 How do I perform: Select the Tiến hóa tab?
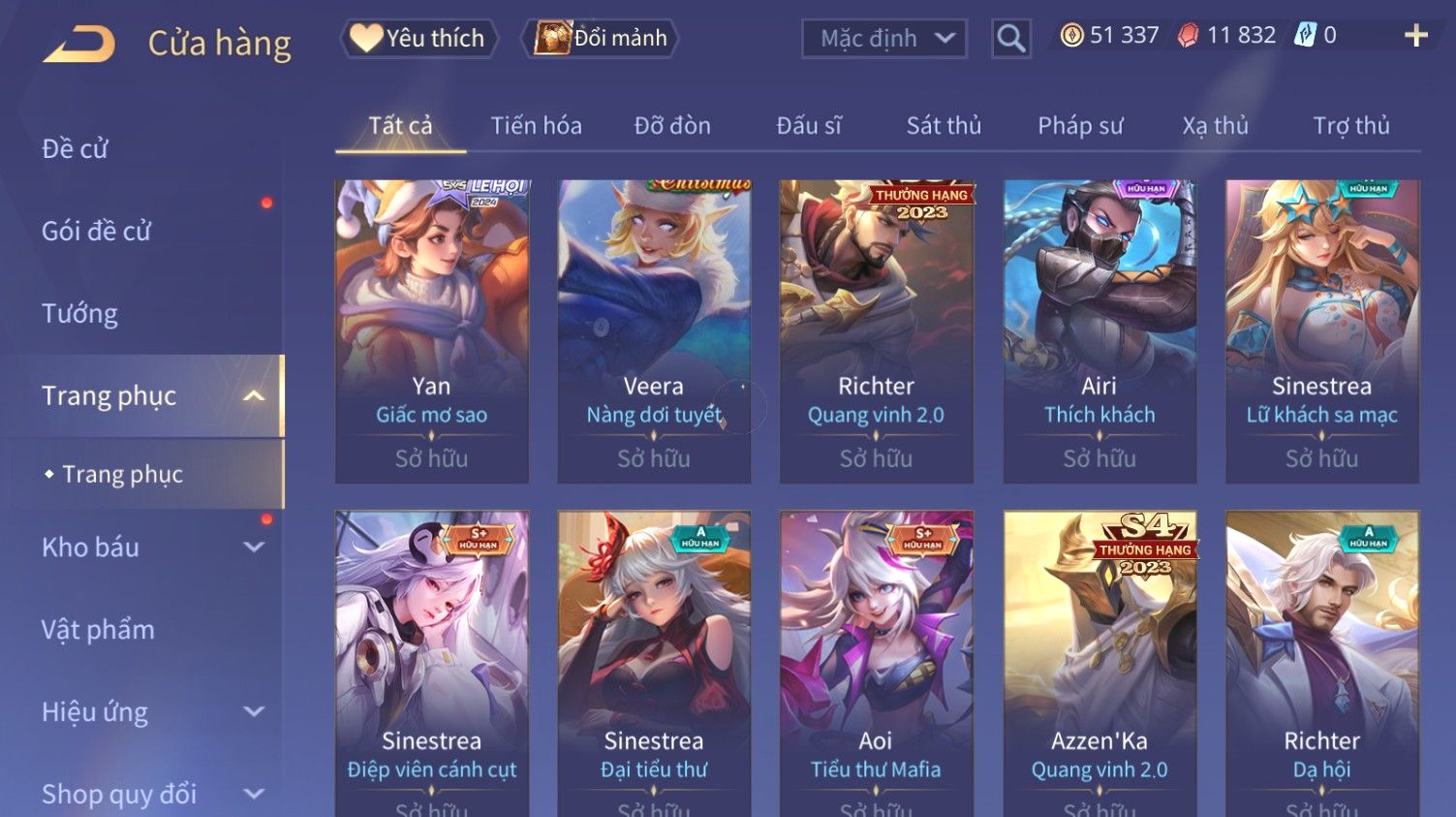coord(536,126)
